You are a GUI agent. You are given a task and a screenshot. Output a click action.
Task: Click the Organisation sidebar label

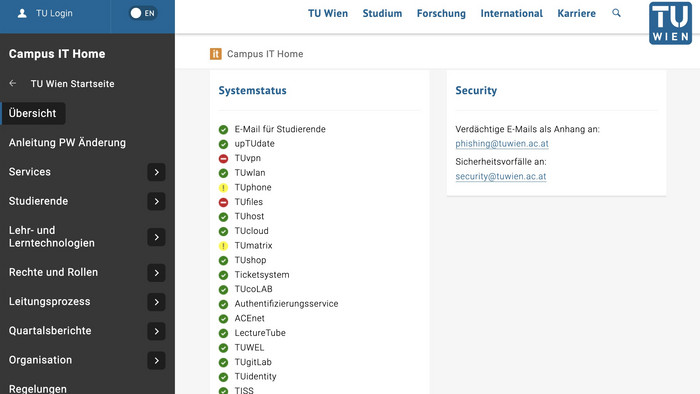pyautogui.click(x=40, y=360)
